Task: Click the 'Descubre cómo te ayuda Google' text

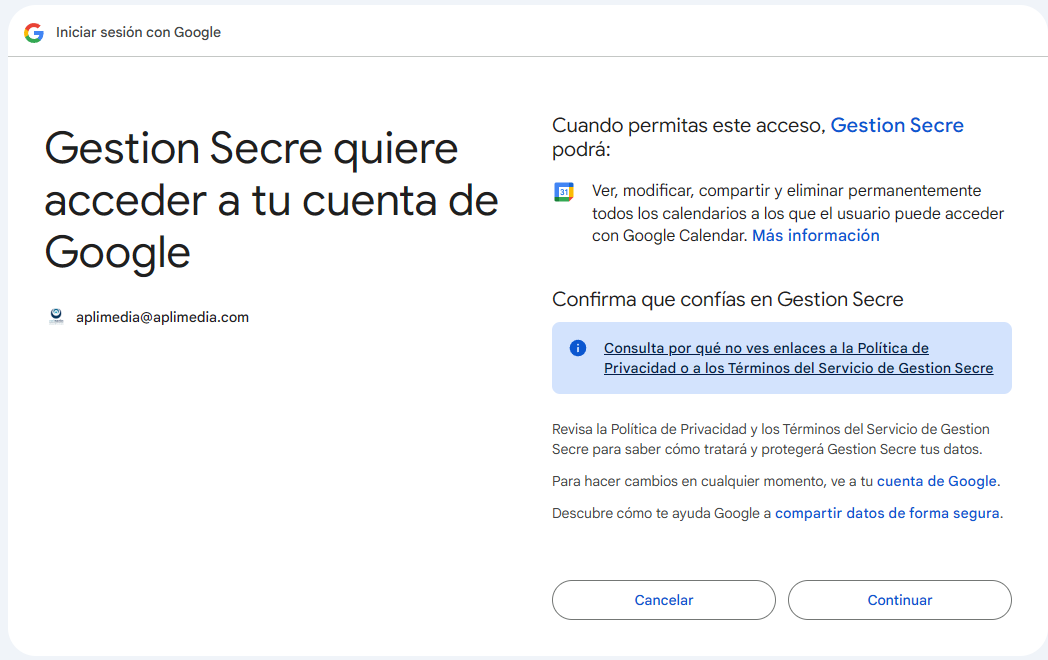Action: coord(662,513)
